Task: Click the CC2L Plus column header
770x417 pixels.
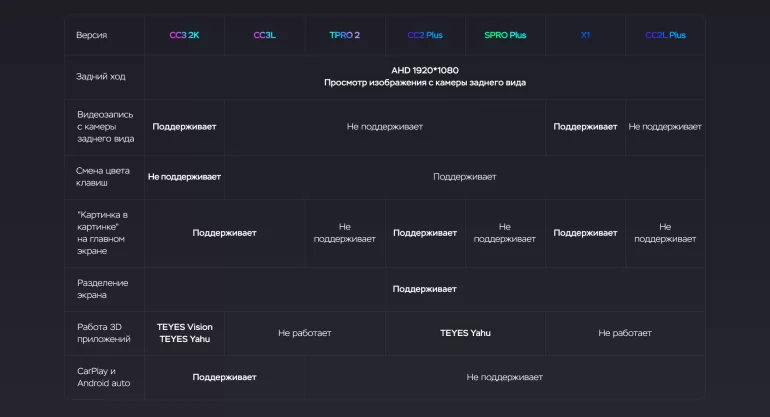Action: 665,35
